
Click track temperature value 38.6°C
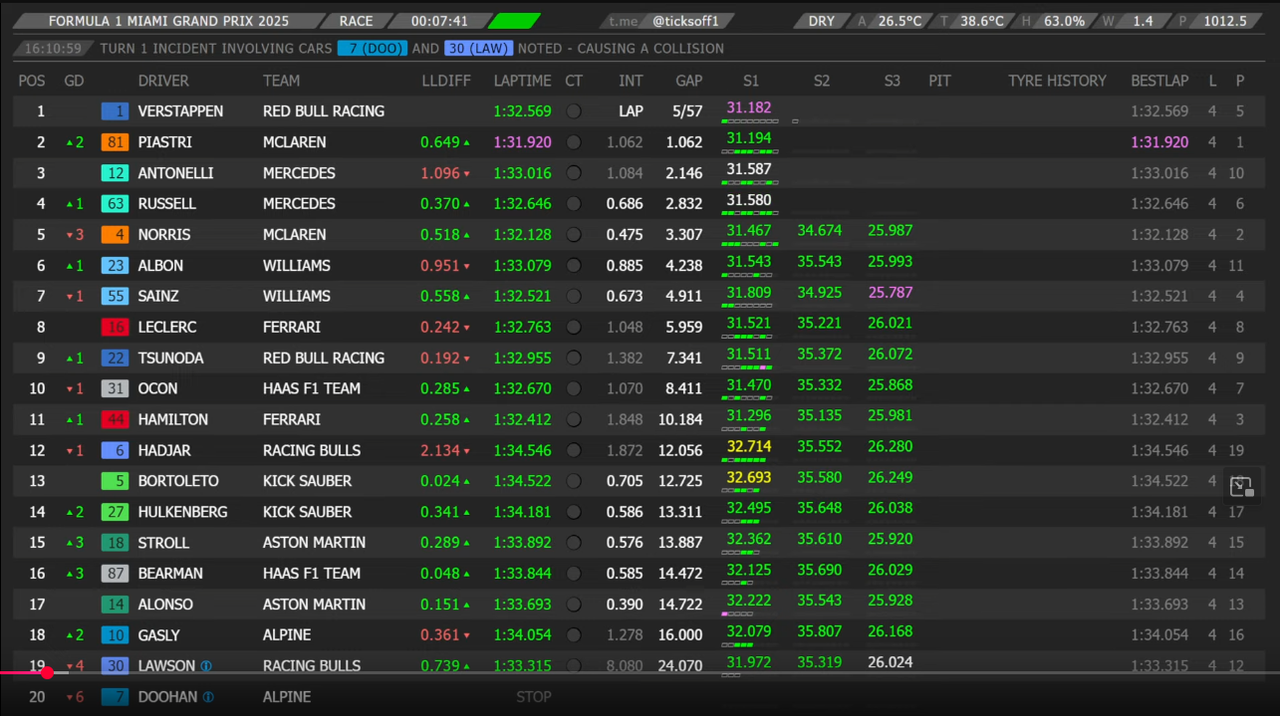[981, 21]
